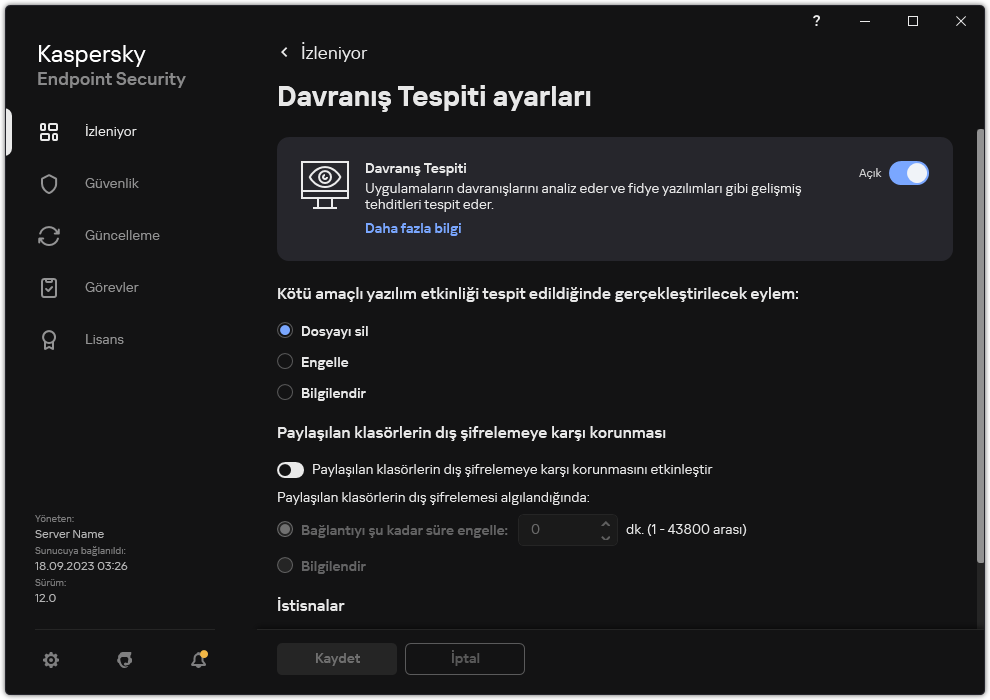Open the Görevler clipboard icon
This screenshot has height=700, width=990.
(x=49, y=288)
